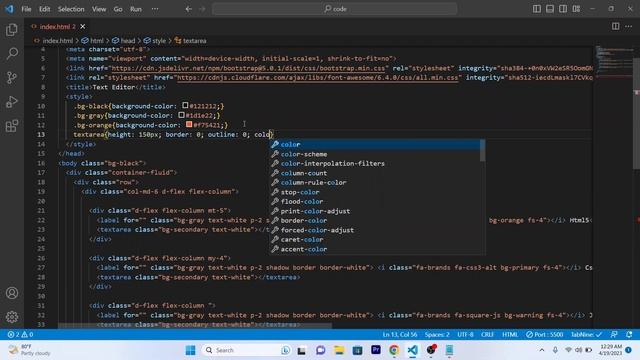The height and width of the screenshot is (360, 640).
Task: Go back with the navigation arrow
Action: click(189, 9)
